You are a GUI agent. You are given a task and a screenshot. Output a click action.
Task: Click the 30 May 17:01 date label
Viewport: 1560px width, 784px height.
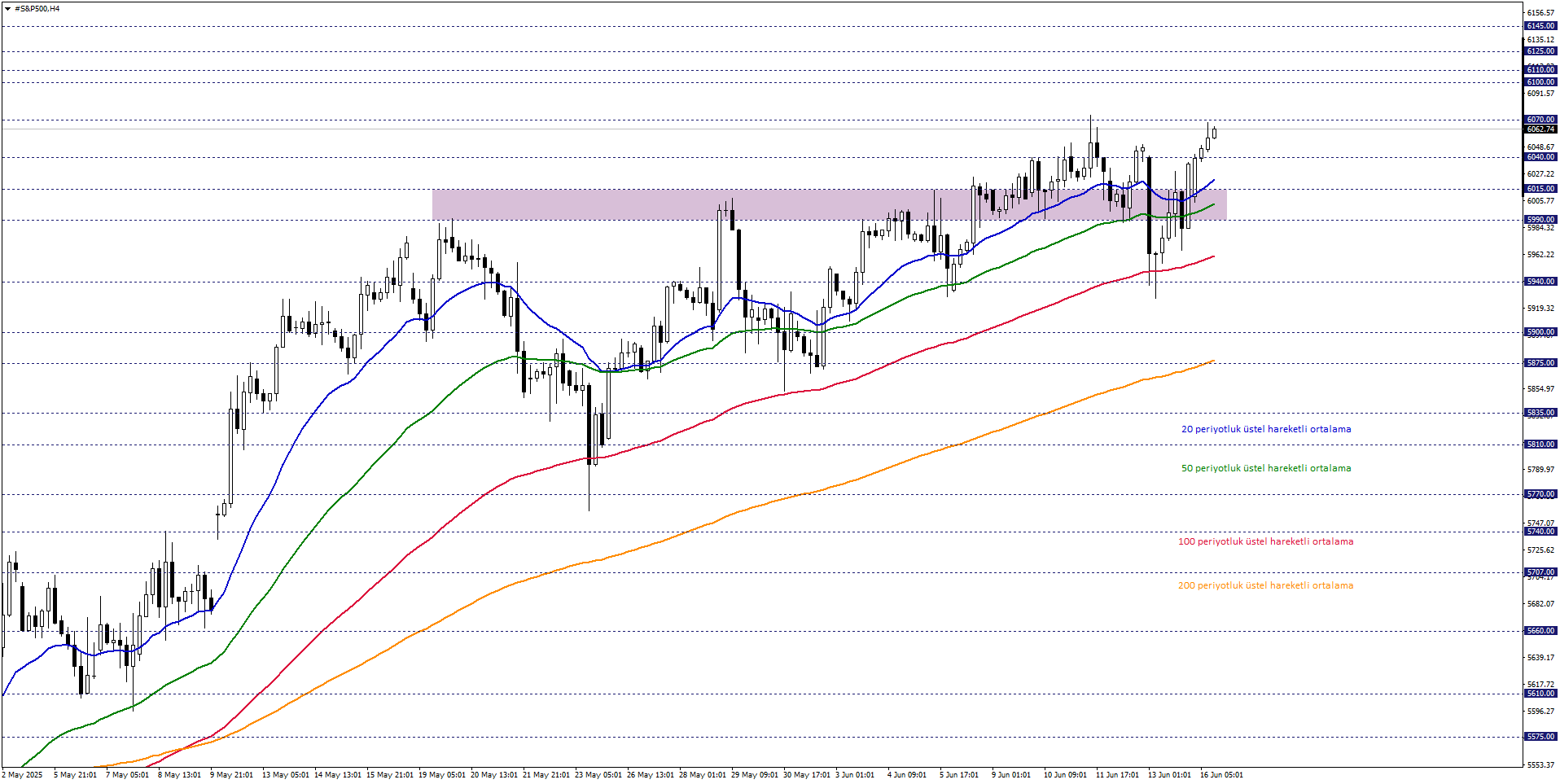click(806, 775)
